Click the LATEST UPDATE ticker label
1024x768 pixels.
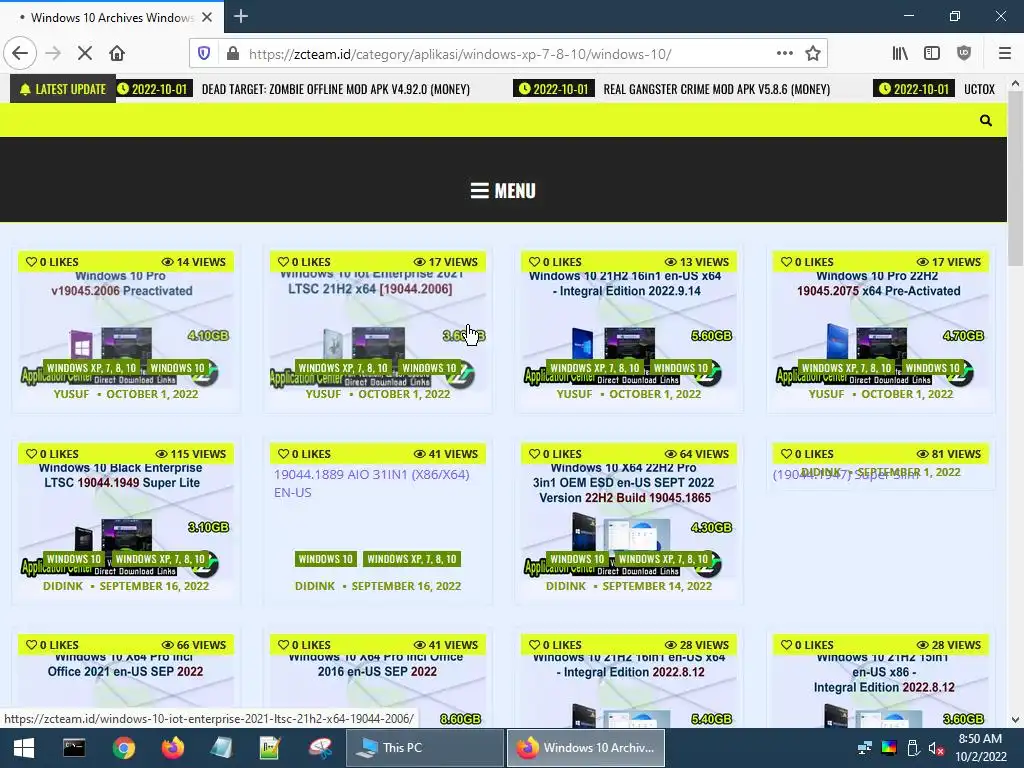click(x=63, y=89)
